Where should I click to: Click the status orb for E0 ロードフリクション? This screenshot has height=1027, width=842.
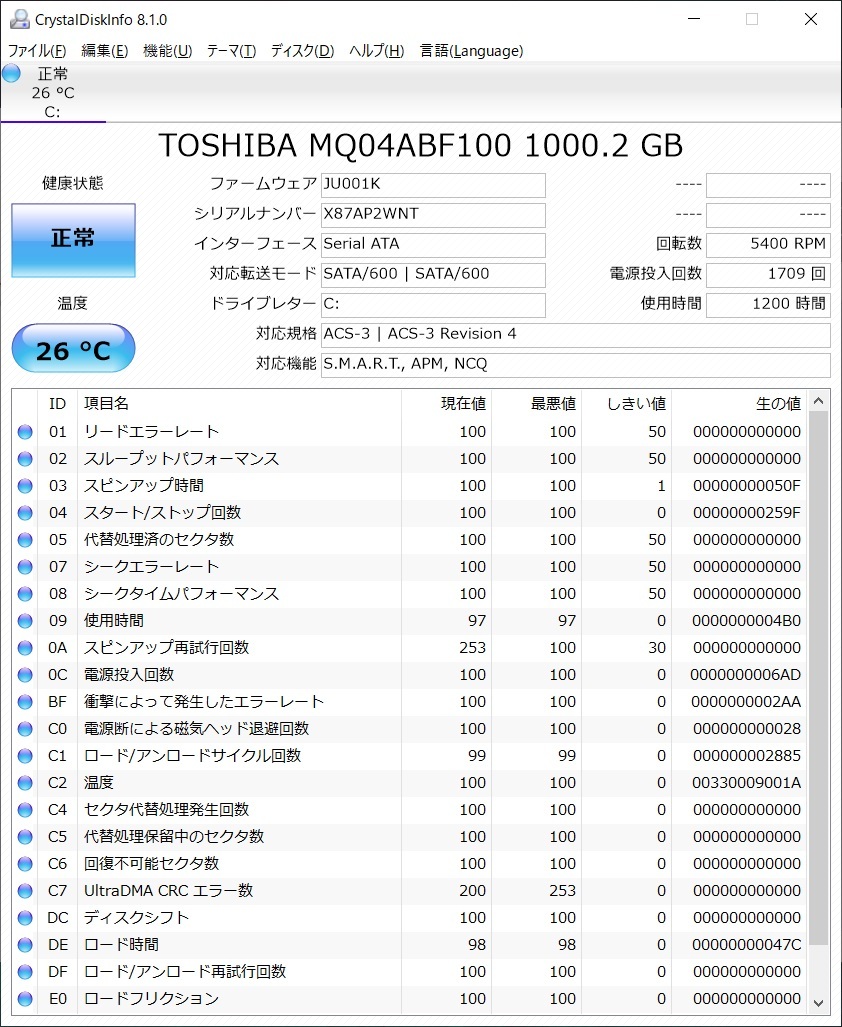25,999
